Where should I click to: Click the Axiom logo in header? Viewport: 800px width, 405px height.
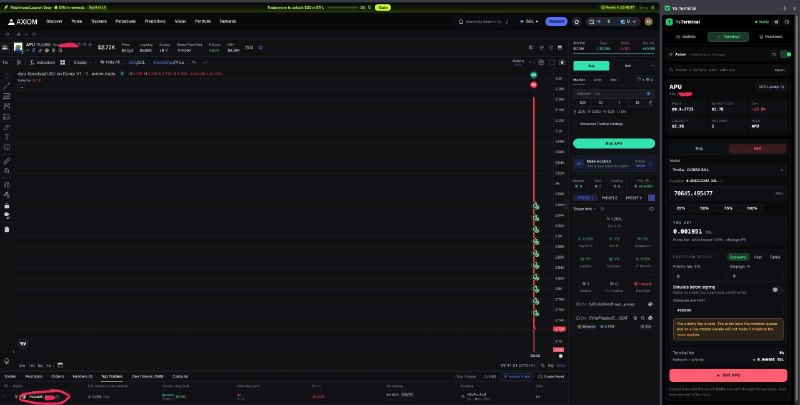[22, 21]
